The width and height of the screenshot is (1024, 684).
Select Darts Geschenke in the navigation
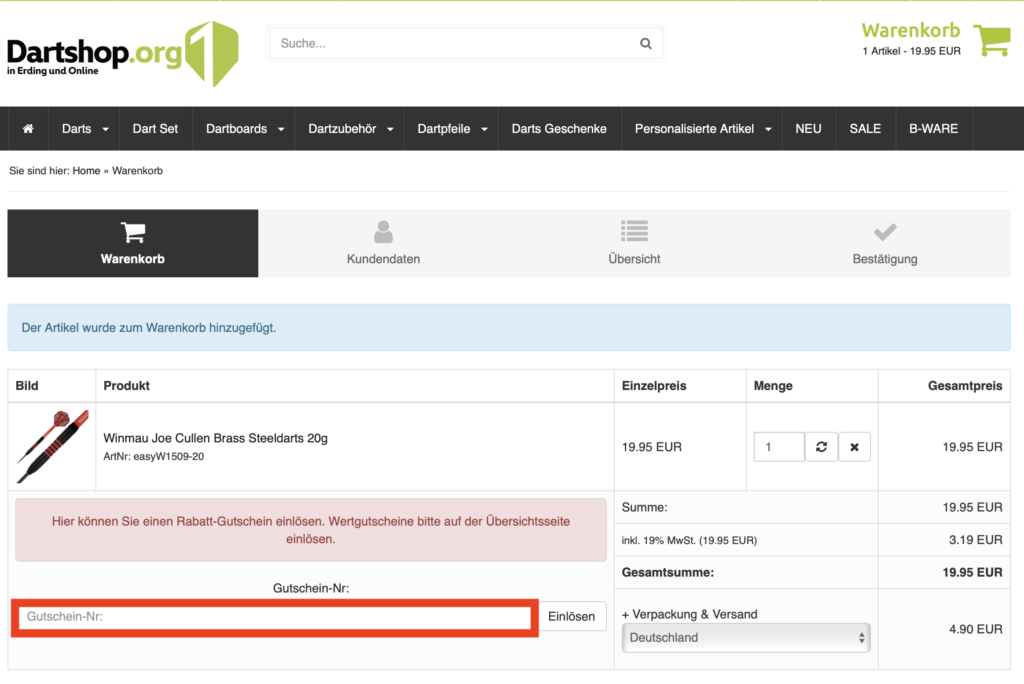[x=559, y=129]
